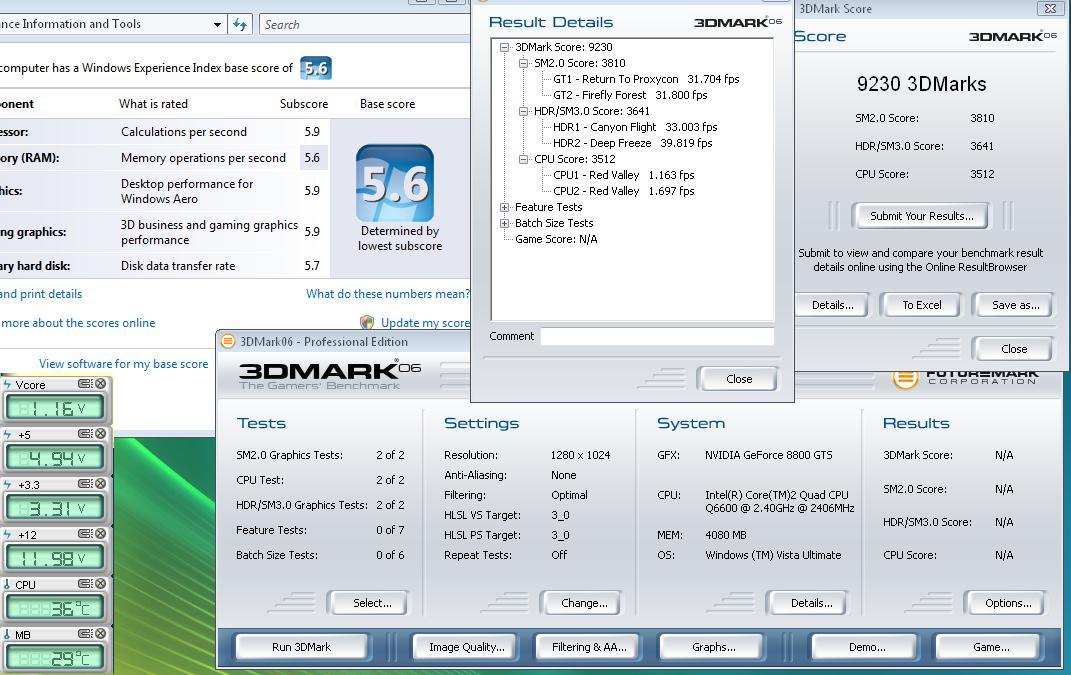Screen dimensions: 1071x675
Task: Click the lightning icon on Vcore gadget
Action: [7, 385]
